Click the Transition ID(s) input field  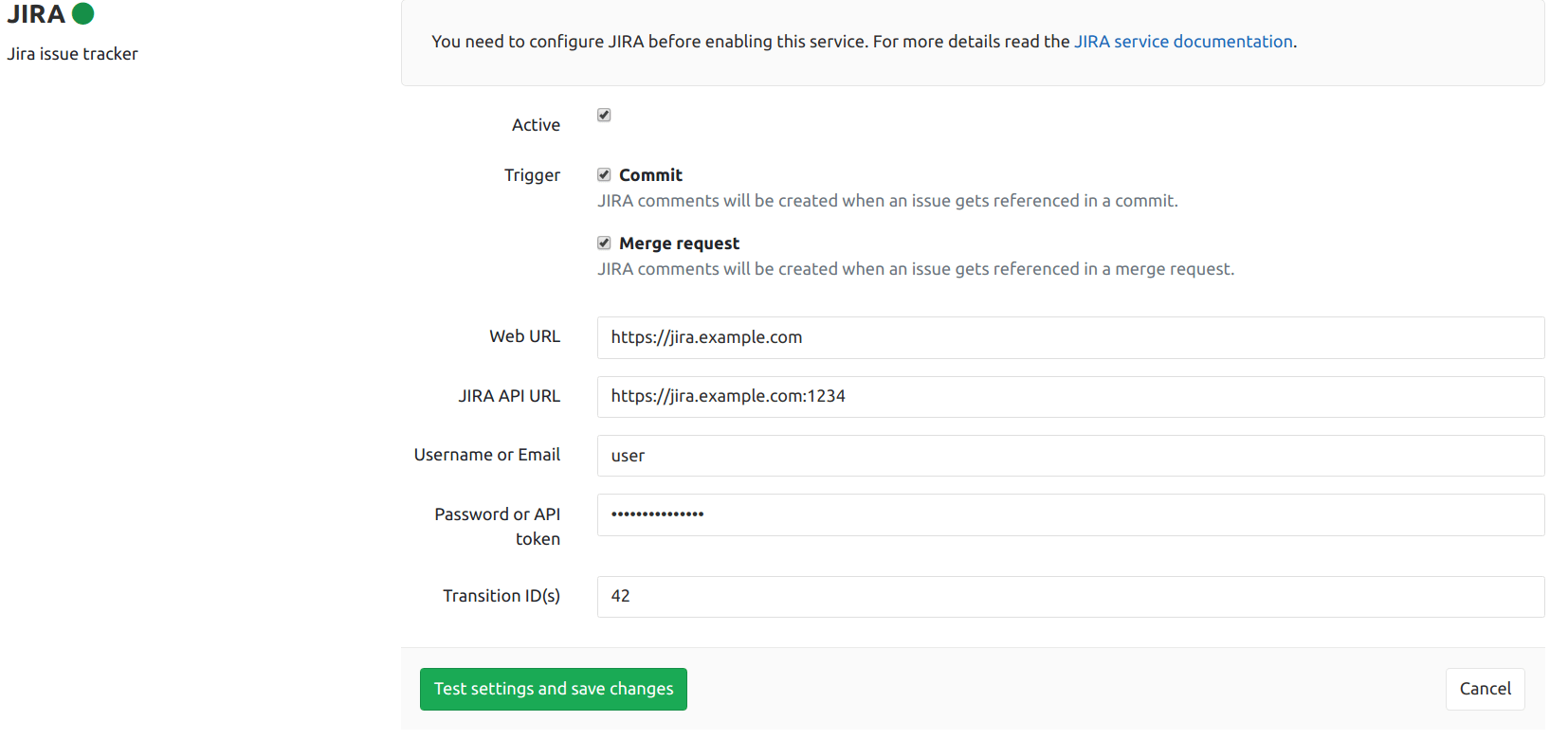1069,596
